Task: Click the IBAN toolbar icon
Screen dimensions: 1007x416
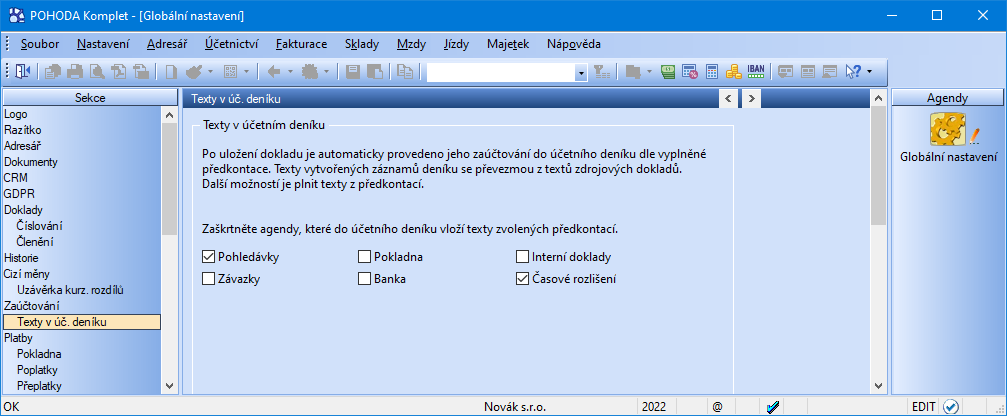Action: (755, 72)
